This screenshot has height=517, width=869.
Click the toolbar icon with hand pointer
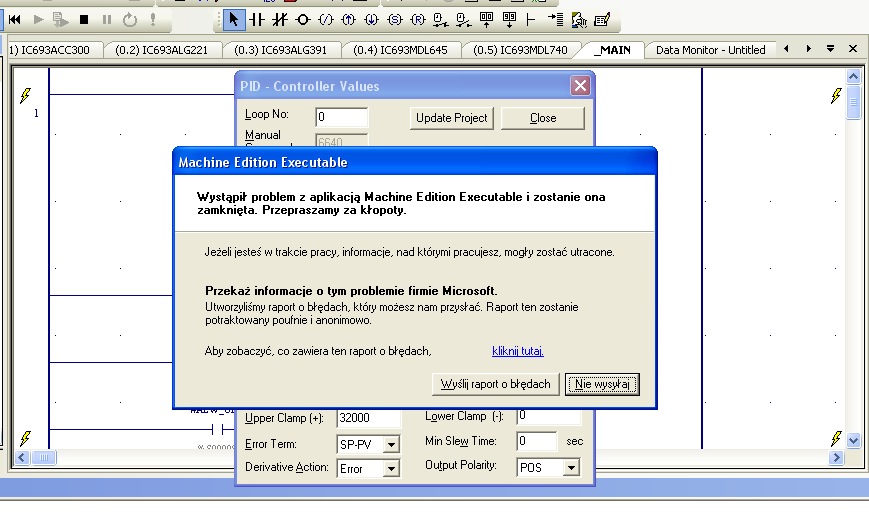coord(579,20)
